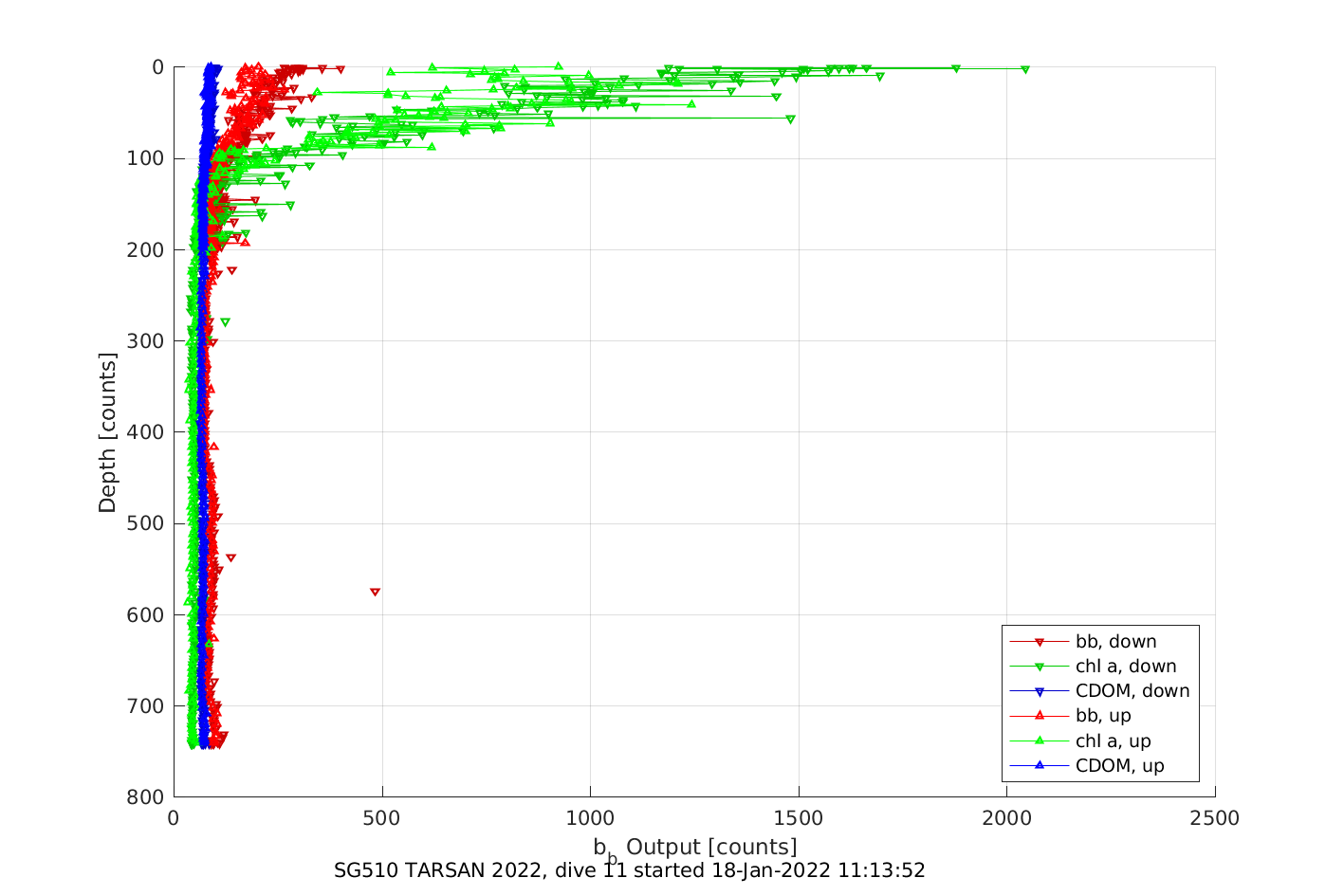Click x-axis tick label 500
Viewport: 1344px width, 896px height.
(x=381, y=818)
